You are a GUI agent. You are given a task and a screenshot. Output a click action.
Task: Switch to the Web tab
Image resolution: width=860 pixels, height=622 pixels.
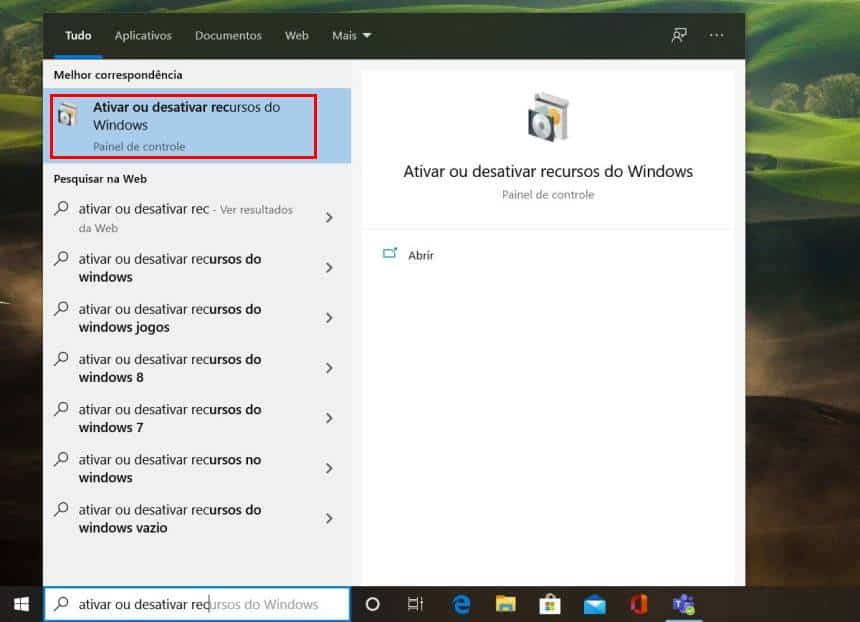tap(297, 36)
